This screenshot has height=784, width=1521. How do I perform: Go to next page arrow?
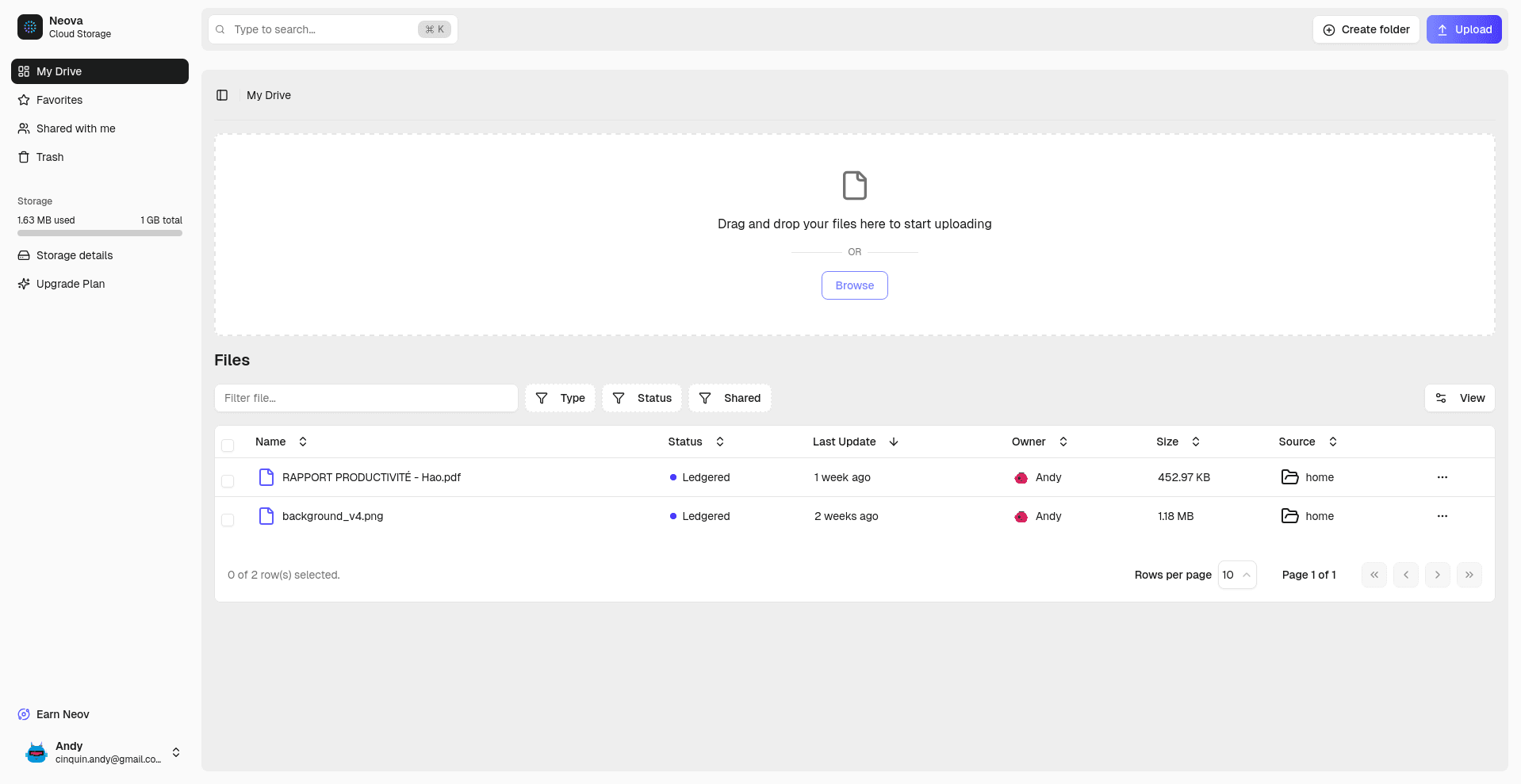[x=1437, y=575]
